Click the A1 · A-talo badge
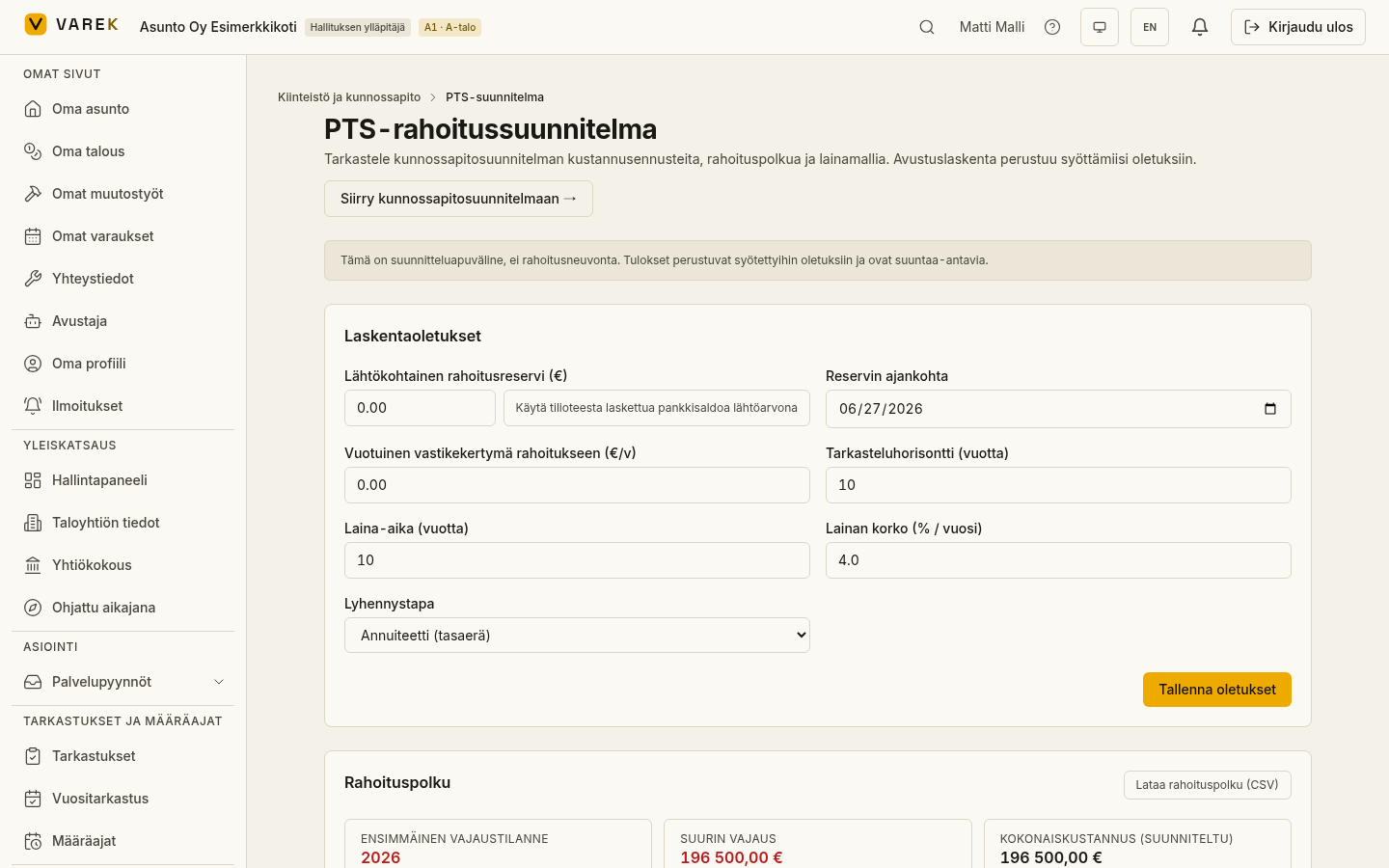 450,27
